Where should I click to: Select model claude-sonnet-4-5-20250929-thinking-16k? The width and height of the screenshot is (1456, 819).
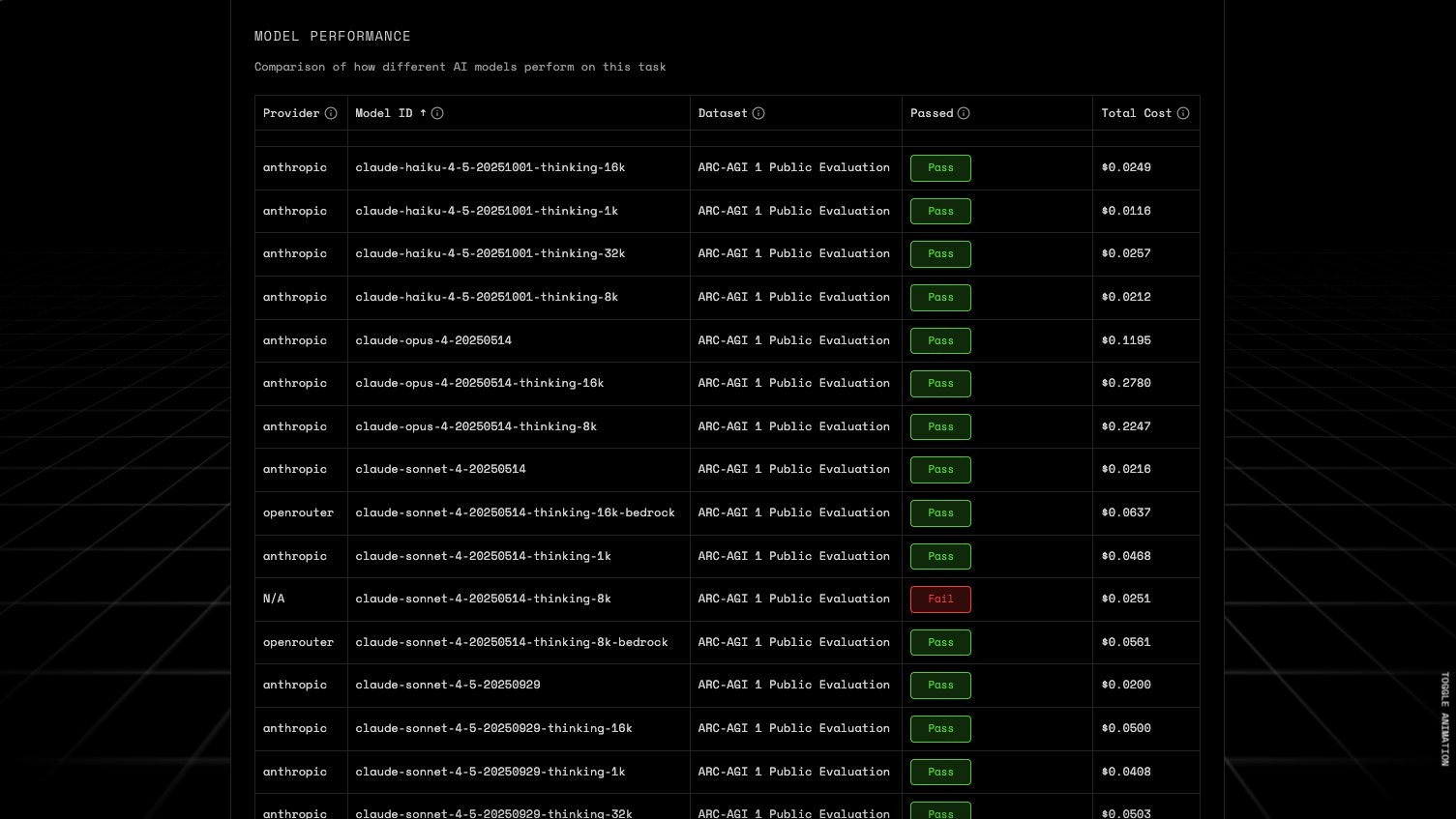point(493,728)
